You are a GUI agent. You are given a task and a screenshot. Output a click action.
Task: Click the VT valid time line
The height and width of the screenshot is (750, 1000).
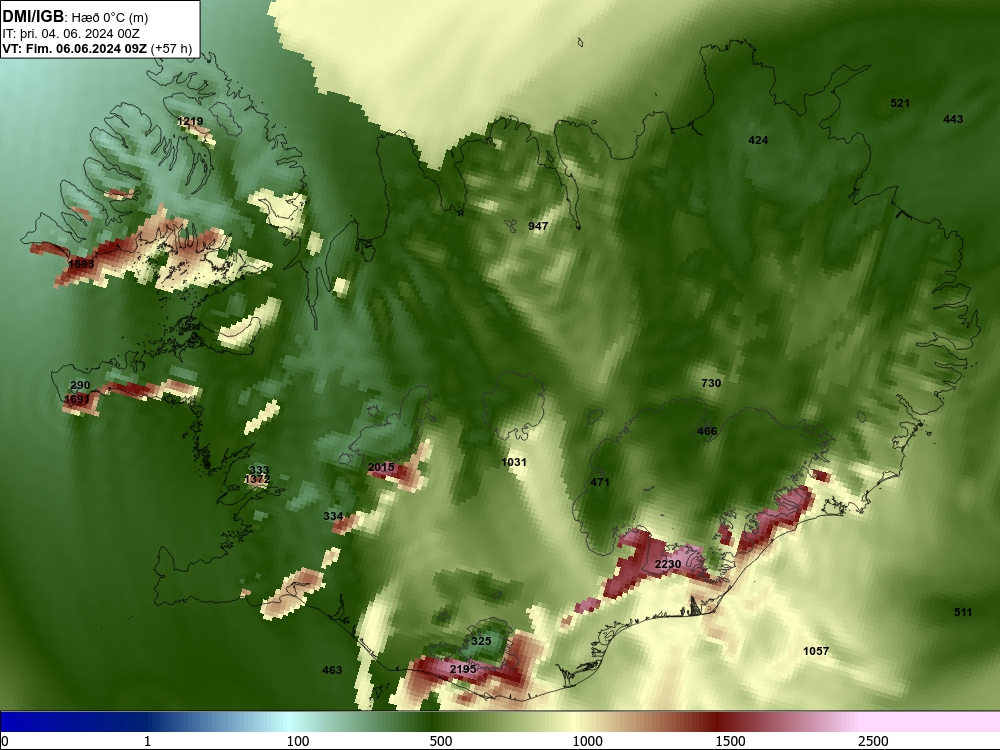click(x=97, y=48)
